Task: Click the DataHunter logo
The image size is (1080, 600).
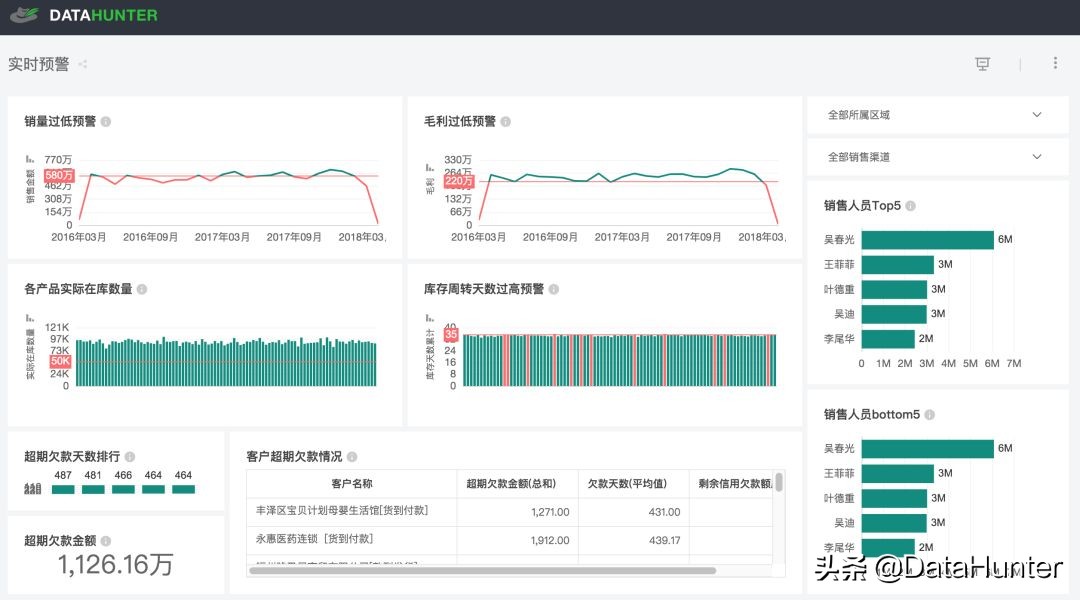Action: click(90, 16)
